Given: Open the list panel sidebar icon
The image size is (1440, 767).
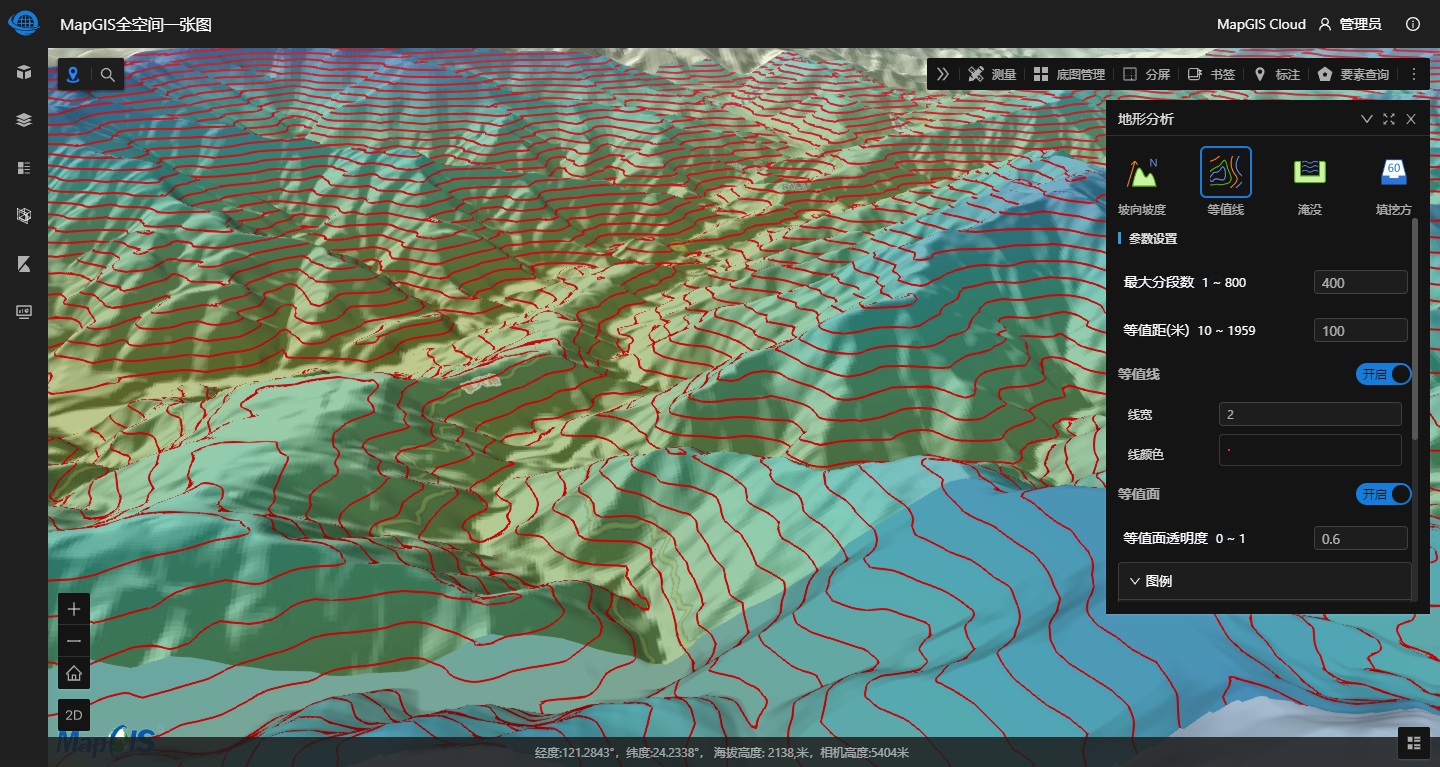Looking at the screenshot, I should (x=24, y=168).
